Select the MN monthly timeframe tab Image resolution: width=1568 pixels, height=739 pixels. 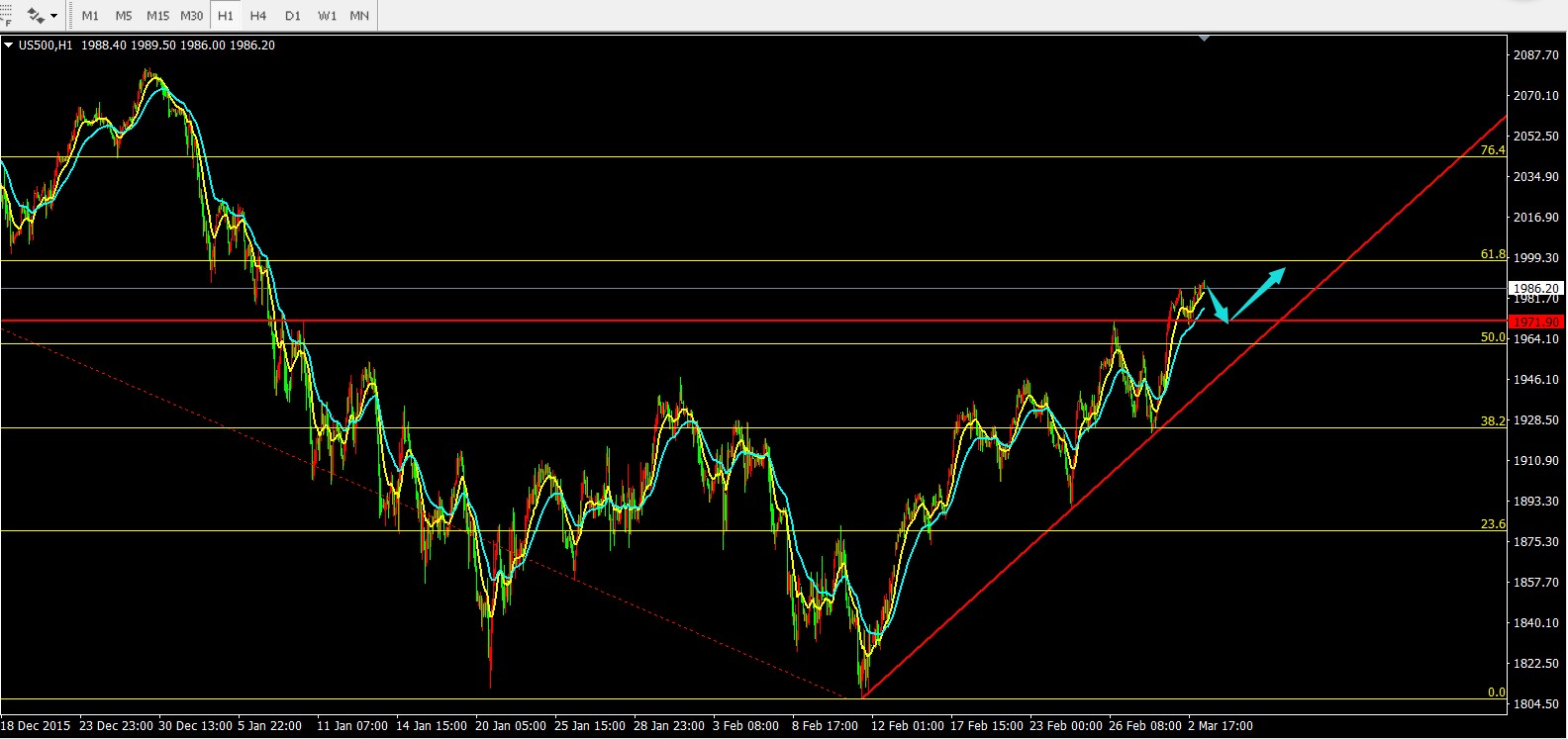point(359,16)
